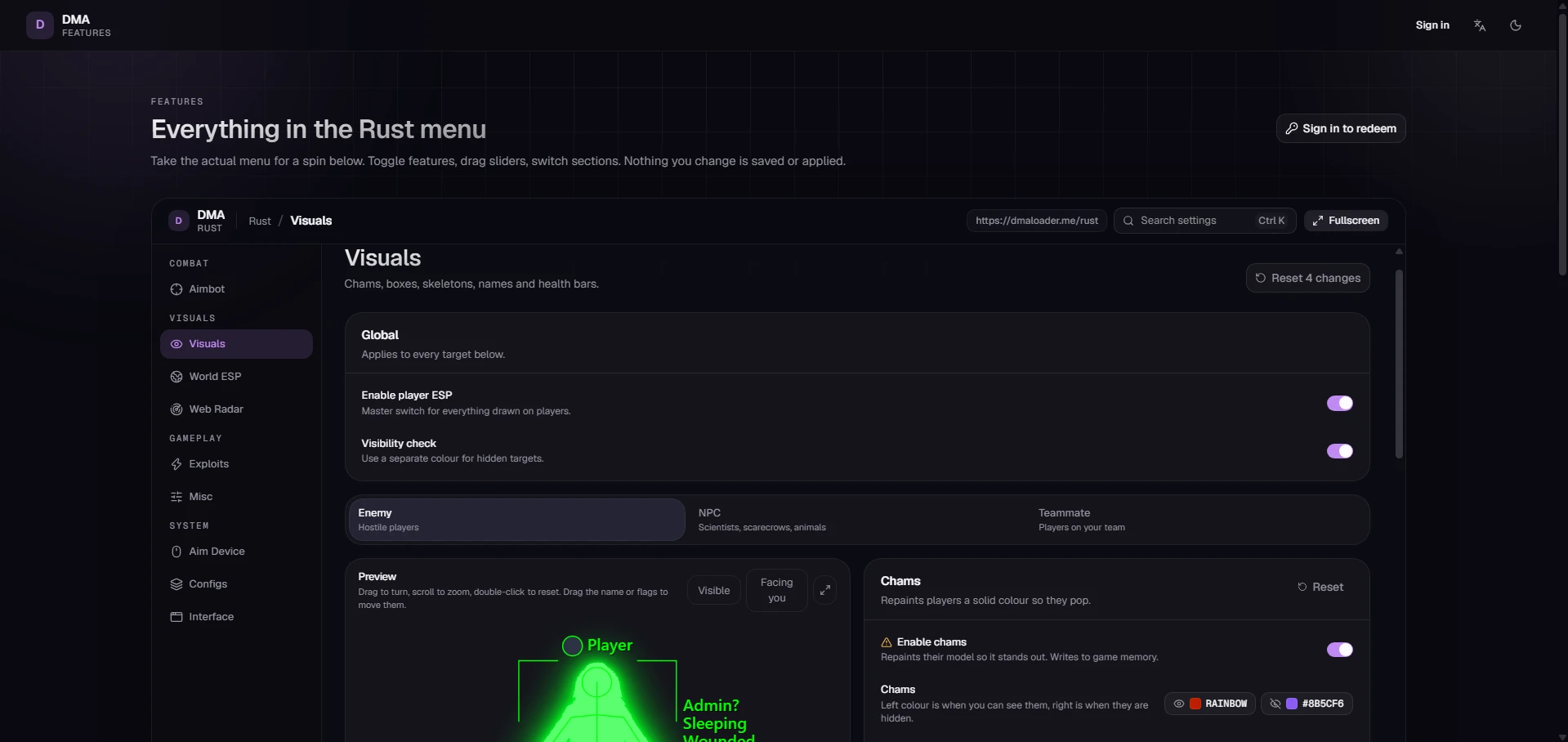The height and width of the screenshot is (742, 1568).
Task: Click the inner menu scrollbar thumb
Action: coord(1399,364)
